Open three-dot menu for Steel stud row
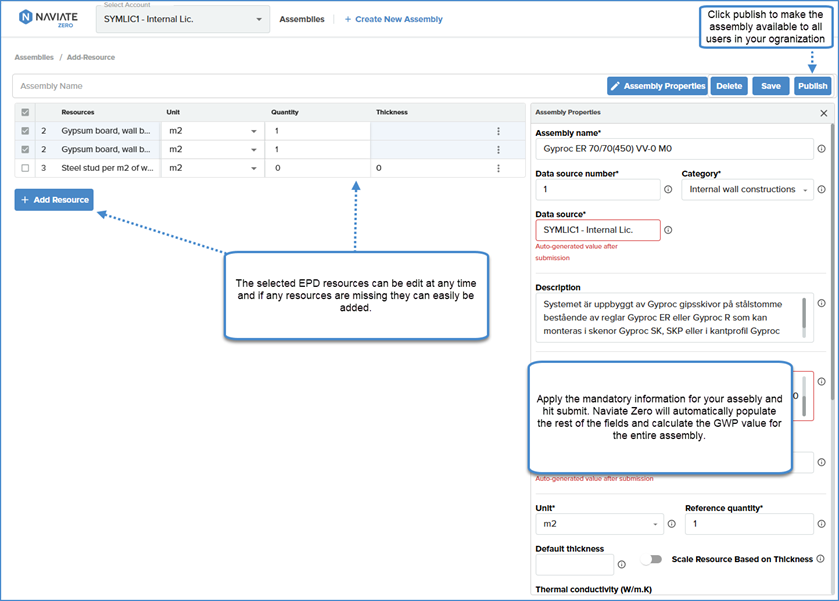This screenshot has width=839, height=601. 498,168
